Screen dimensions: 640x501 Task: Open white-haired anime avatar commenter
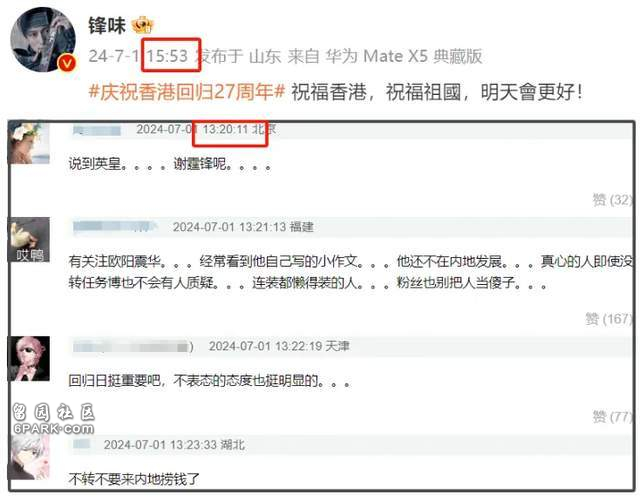point(29,457)
